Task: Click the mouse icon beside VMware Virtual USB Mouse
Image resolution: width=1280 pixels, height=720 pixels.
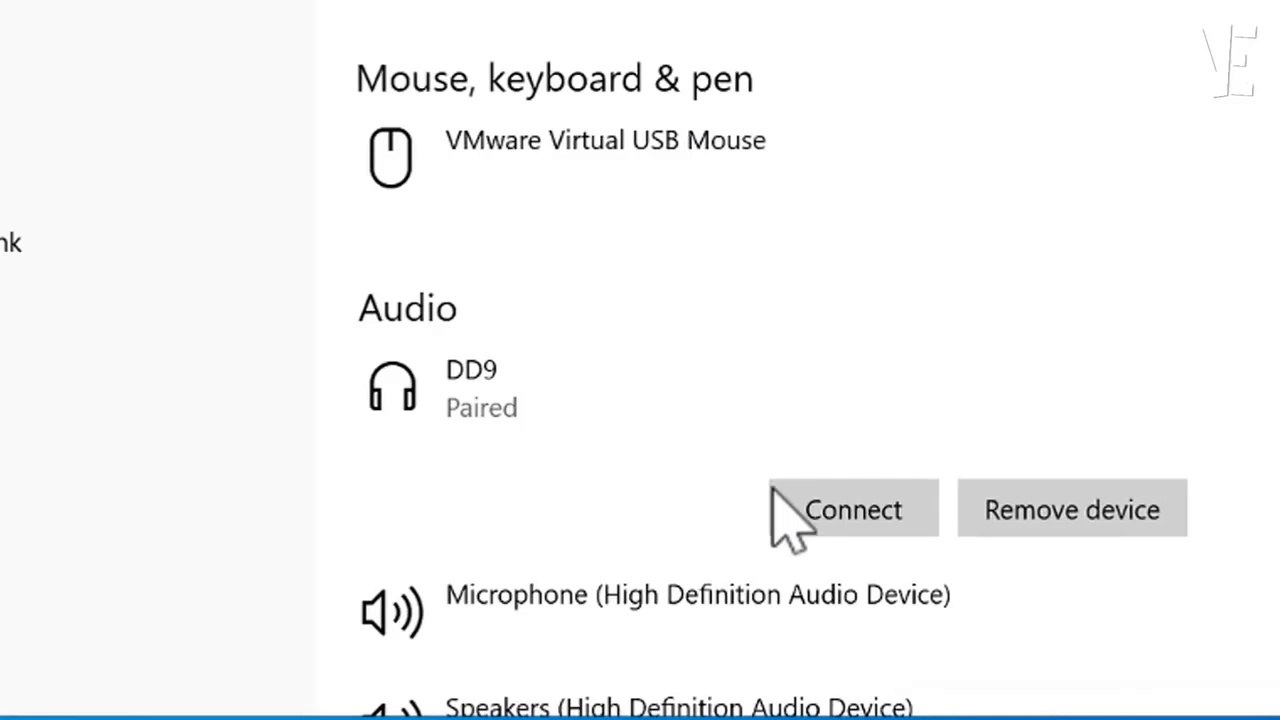Action: point(390,157)
